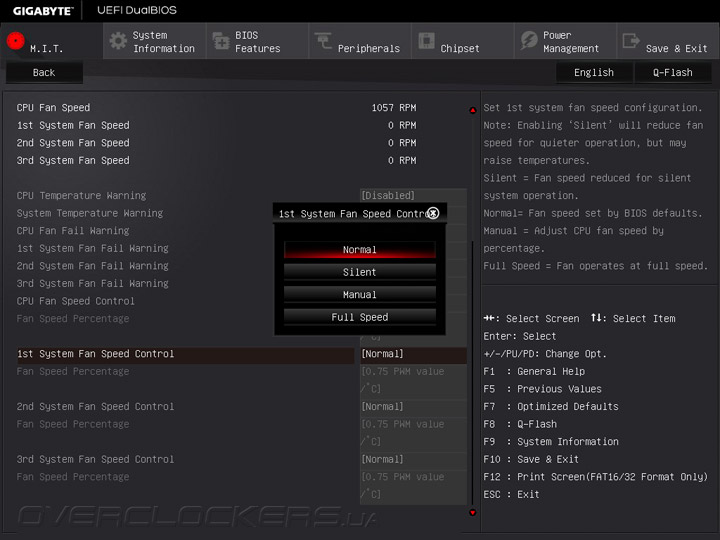Select 3rd System Fan Speed Control label

(96, 460)
